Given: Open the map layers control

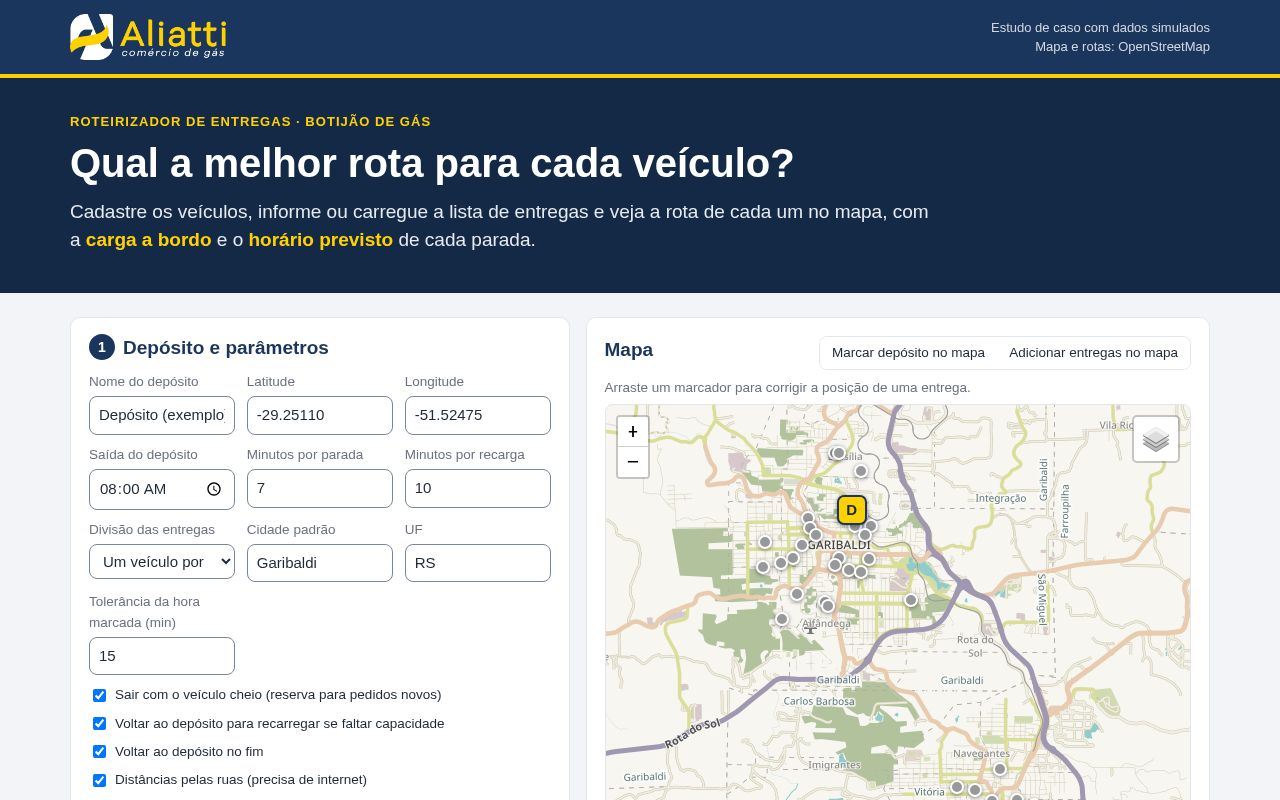Looking at the screenshot, I should (x=1156, y=439).
